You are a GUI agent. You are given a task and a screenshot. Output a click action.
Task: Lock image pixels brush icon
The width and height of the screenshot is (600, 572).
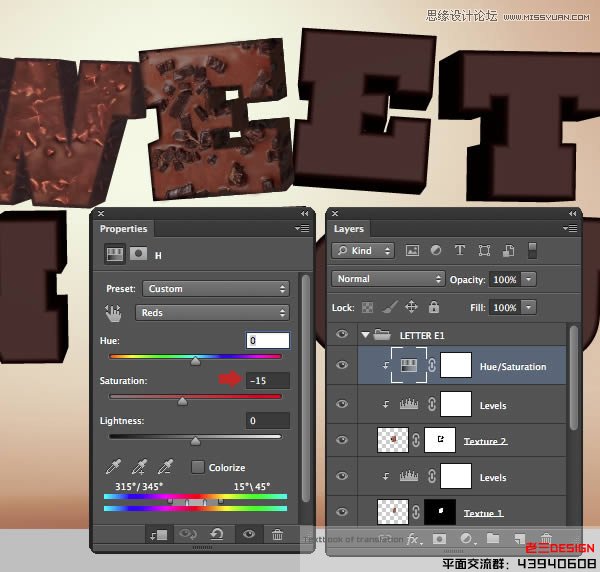coord(390,307)
